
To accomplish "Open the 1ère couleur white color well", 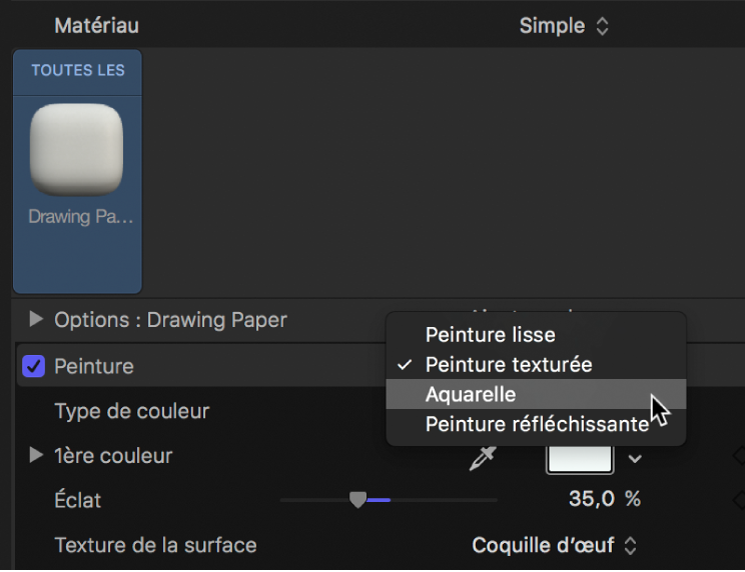I will [x=579, y=458].
